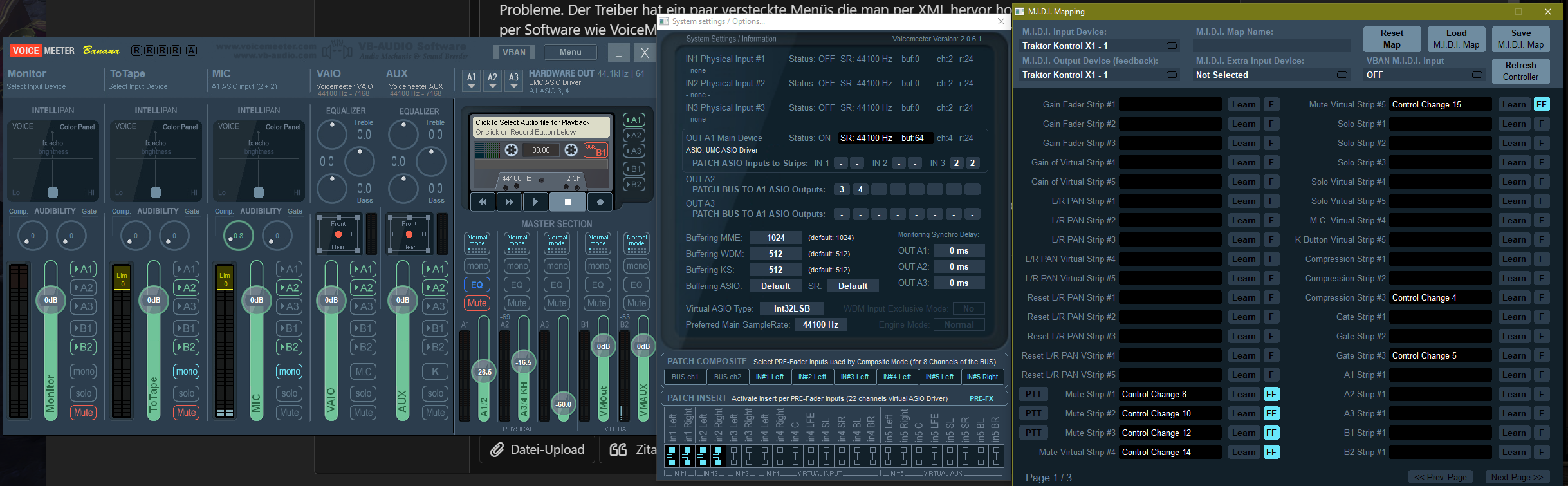1568x486 pixels.
Task: Change Preferred Main SampleRate 44100 Hz
Action: click(820, 324)
